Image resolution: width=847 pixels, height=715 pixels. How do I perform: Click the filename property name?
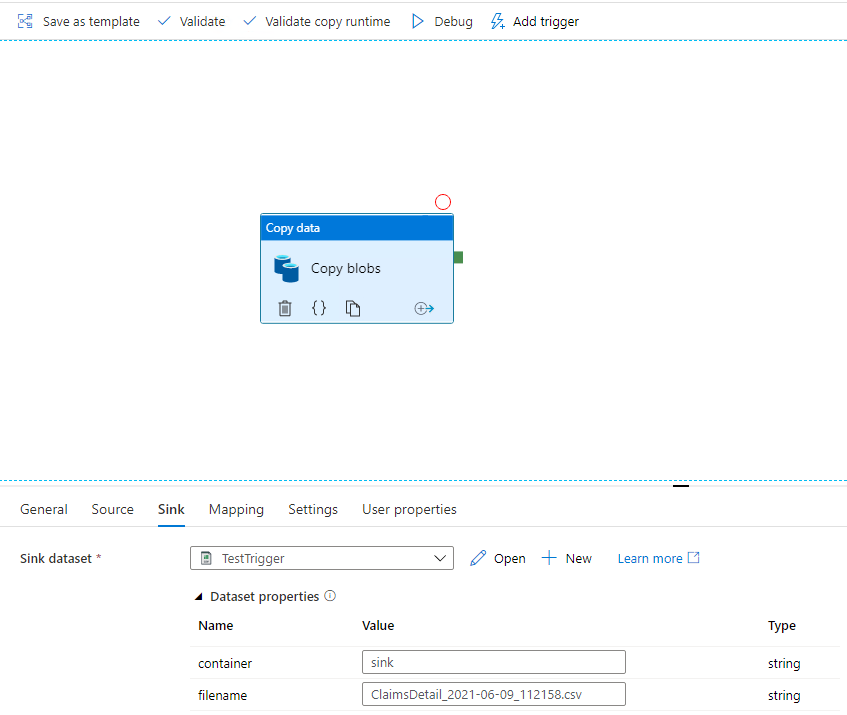(x=223, y=695)
